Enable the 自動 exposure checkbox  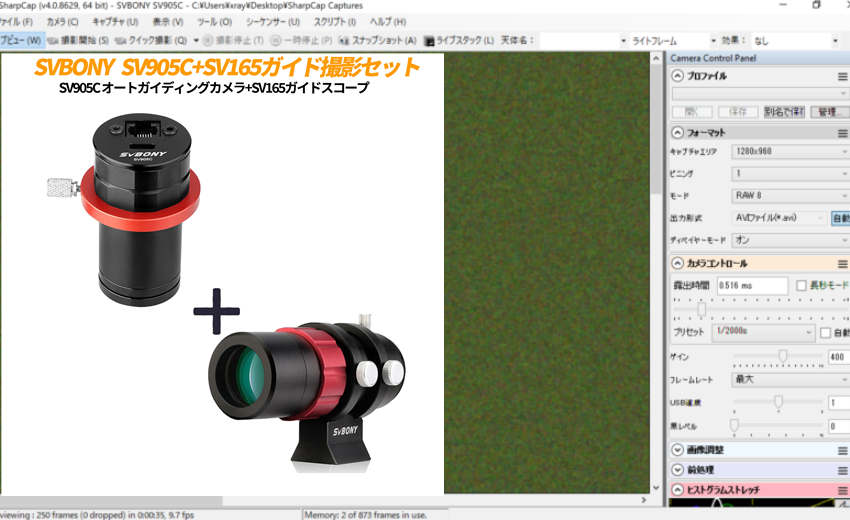pyautogui.click(x=826, y=332)
